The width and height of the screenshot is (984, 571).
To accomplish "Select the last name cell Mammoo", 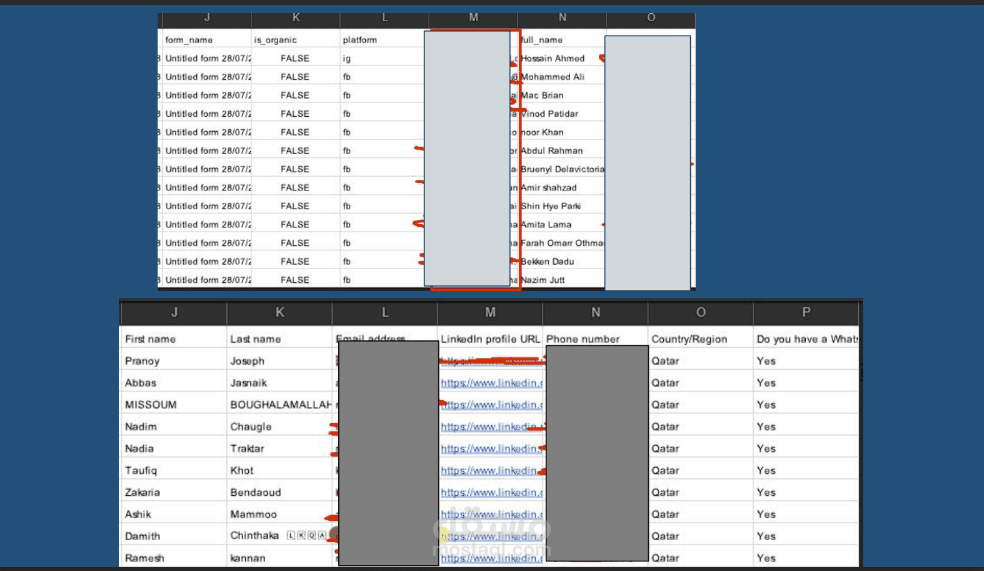I will (279, 514).
